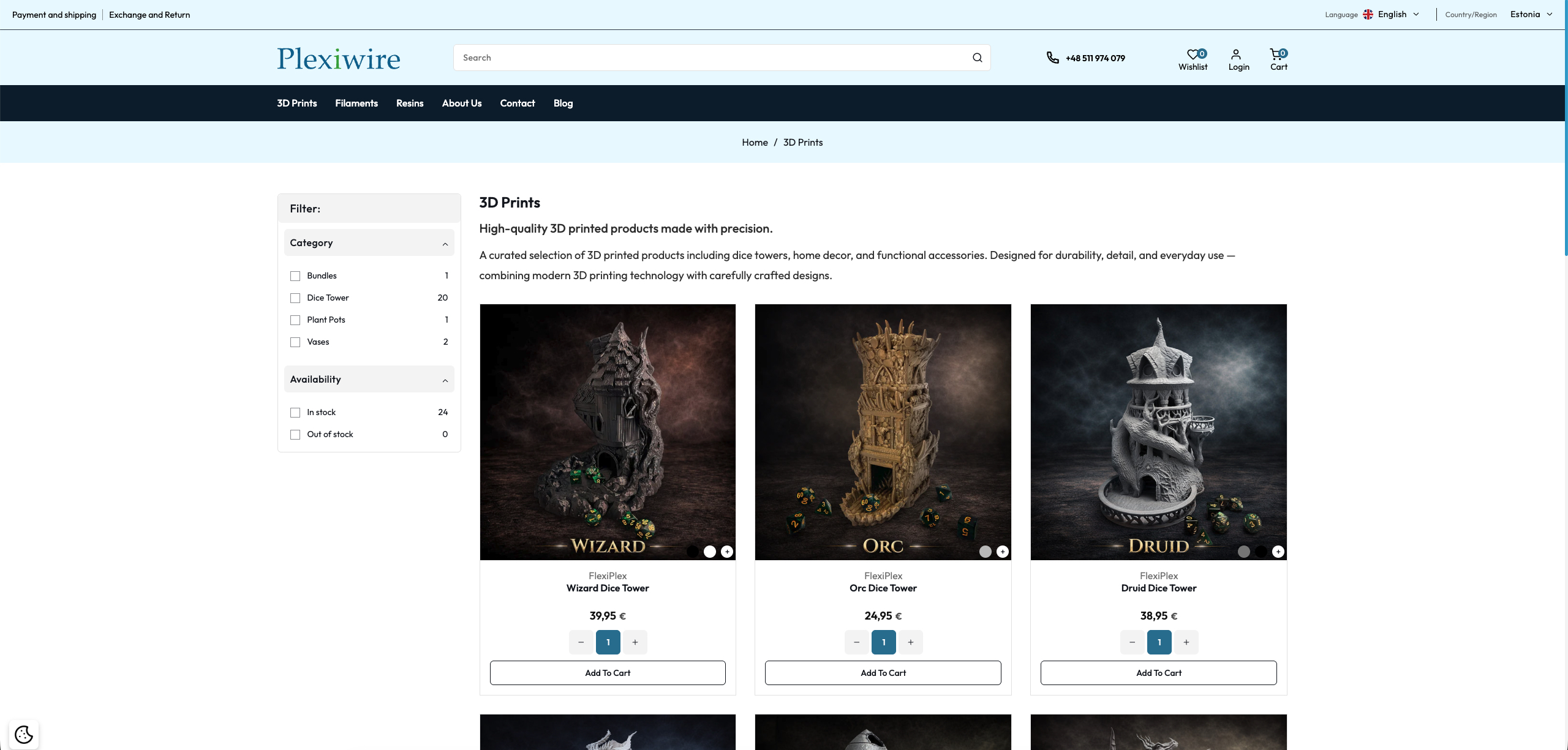Add Orc Dice Tower to cart
The height and width of the screenshot is (750, 1568).
click(883, 673)
